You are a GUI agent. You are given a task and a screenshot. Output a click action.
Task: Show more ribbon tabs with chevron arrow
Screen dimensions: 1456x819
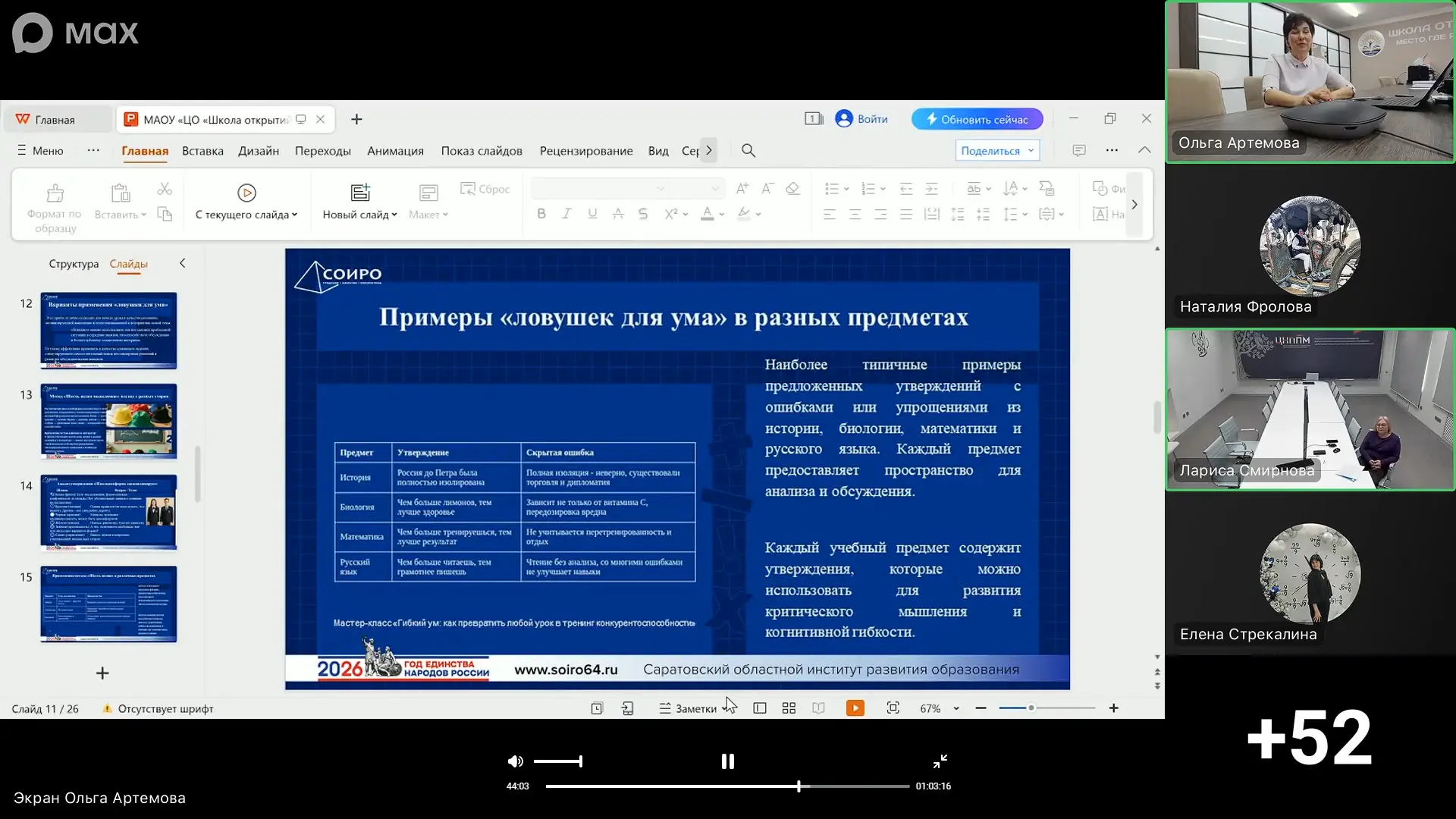[x=708, y=150]
